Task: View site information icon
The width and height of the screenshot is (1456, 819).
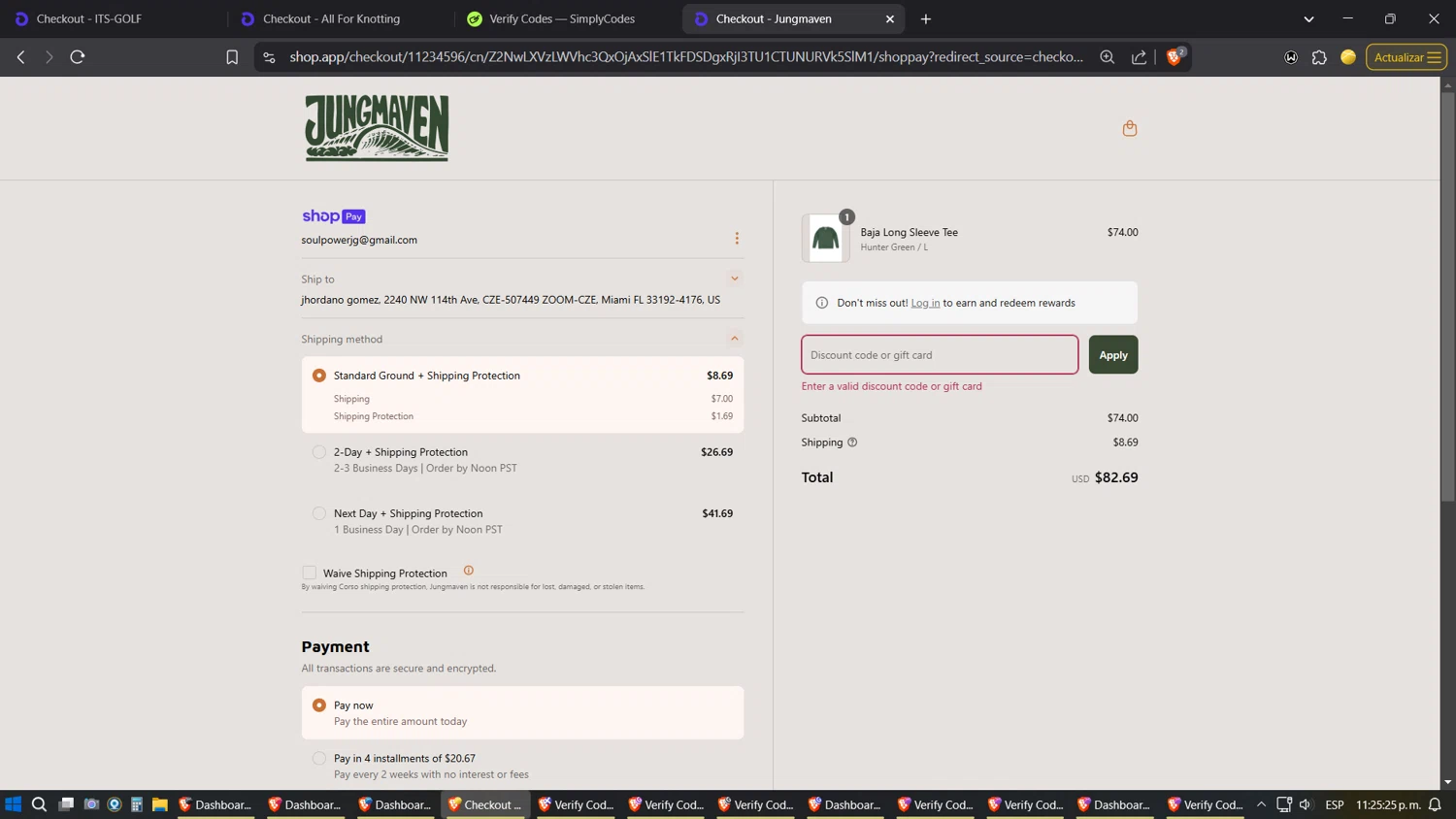Action: point(269,57)
